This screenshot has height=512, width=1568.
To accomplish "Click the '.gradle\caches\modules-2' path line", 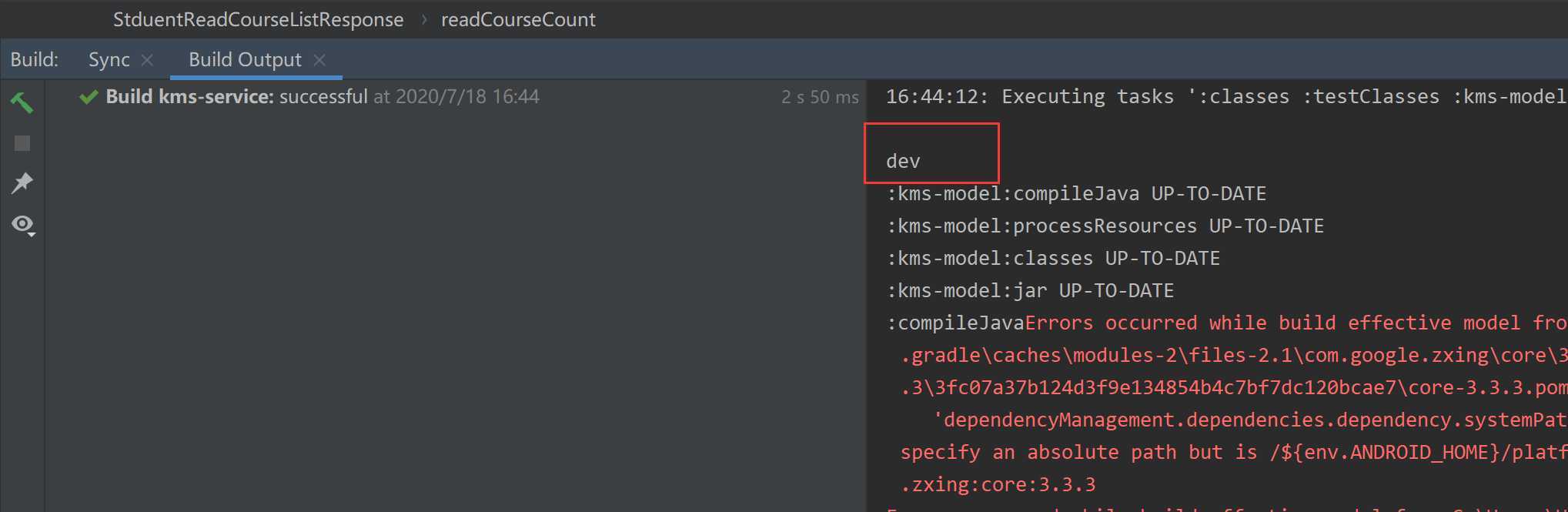I will (1233, 355).
